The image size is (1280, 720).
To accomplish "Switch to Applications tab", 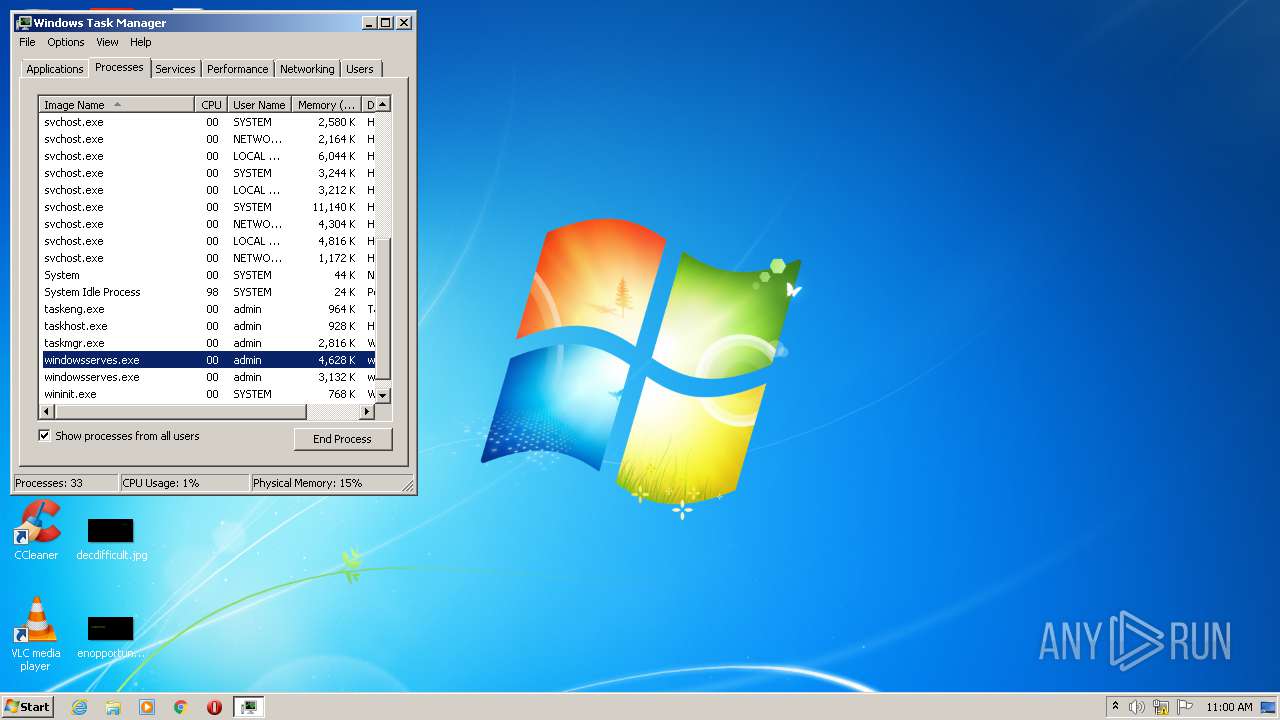I will coord(54,69).
